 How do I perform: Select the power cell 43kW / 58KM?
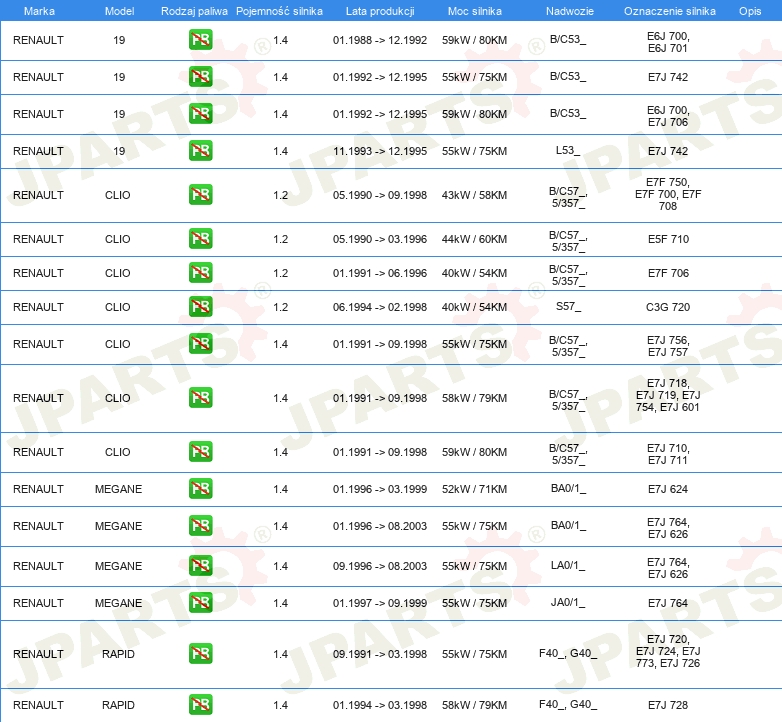[x=474, y=195]
